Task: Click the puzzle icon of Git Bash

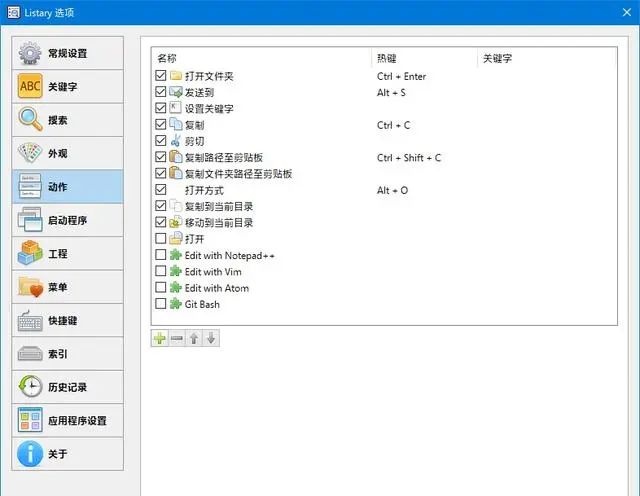Action: [176, 304]
